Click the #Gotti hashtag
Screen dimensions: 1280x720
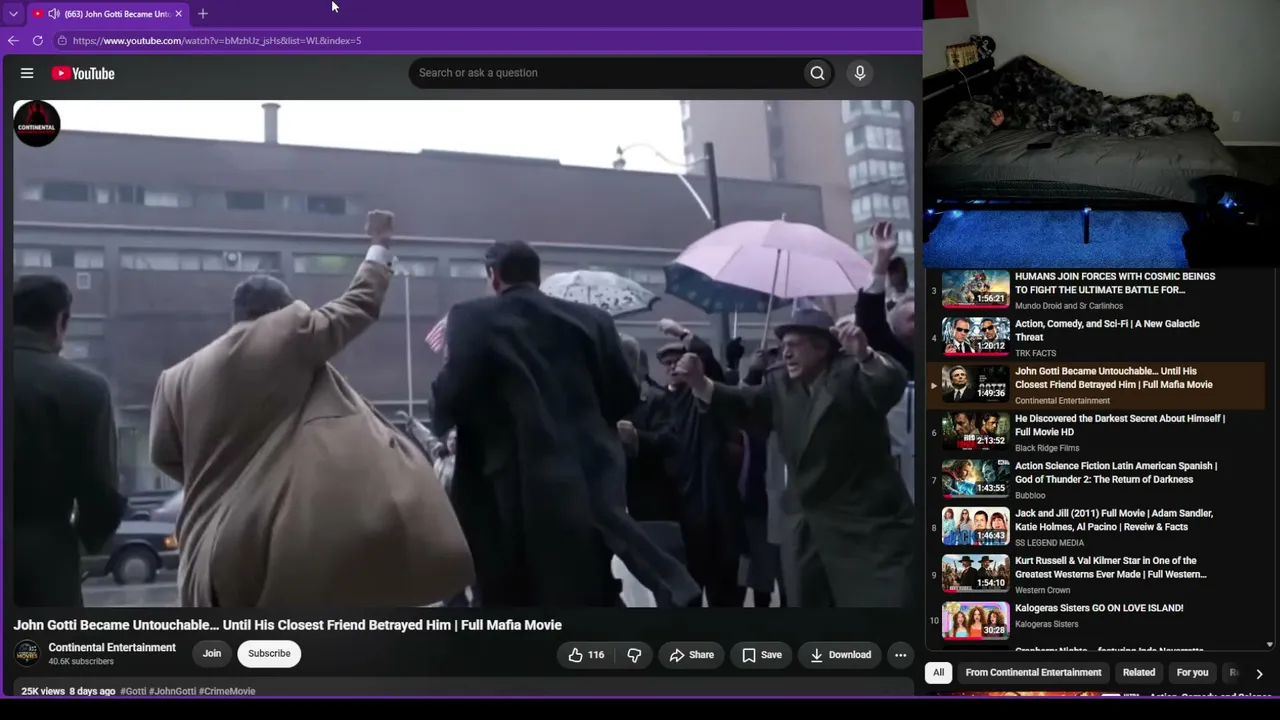point(133,691)
